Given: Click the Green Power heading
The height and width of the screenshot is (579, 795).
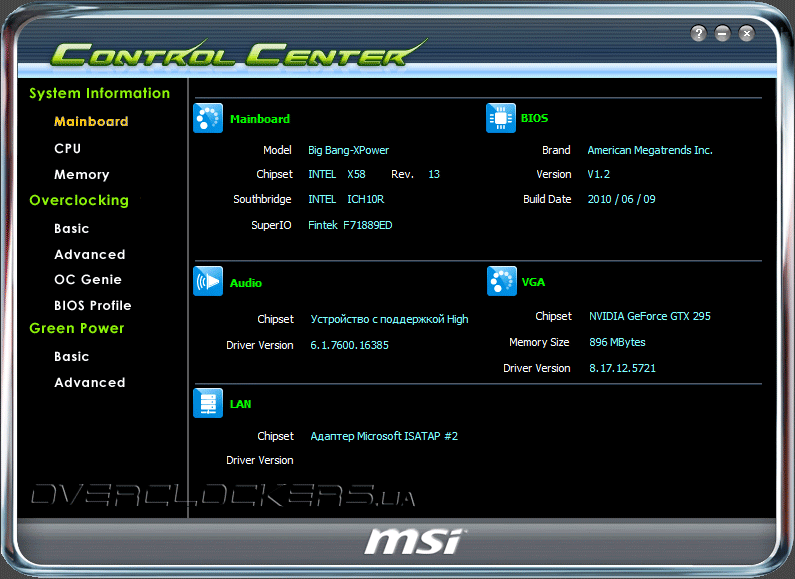Looking at the screenshot, I should (x=77, y=328).
